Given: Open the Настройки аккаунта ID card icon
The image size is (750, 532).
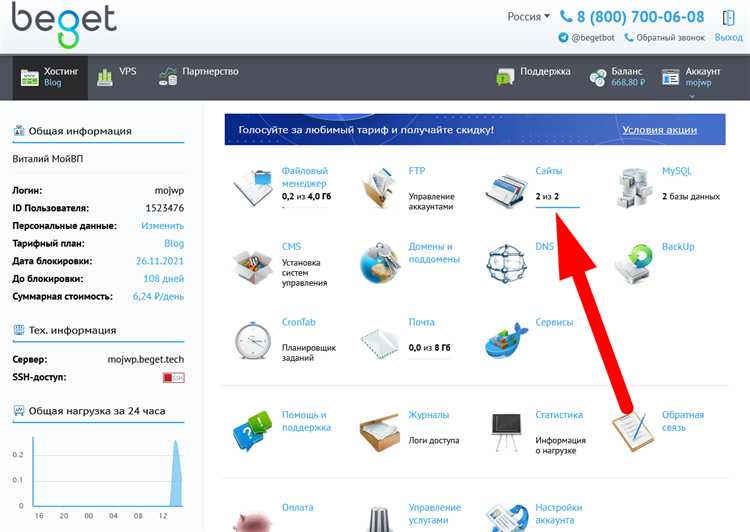Looking at the screenshot, I should pos(506,518).
